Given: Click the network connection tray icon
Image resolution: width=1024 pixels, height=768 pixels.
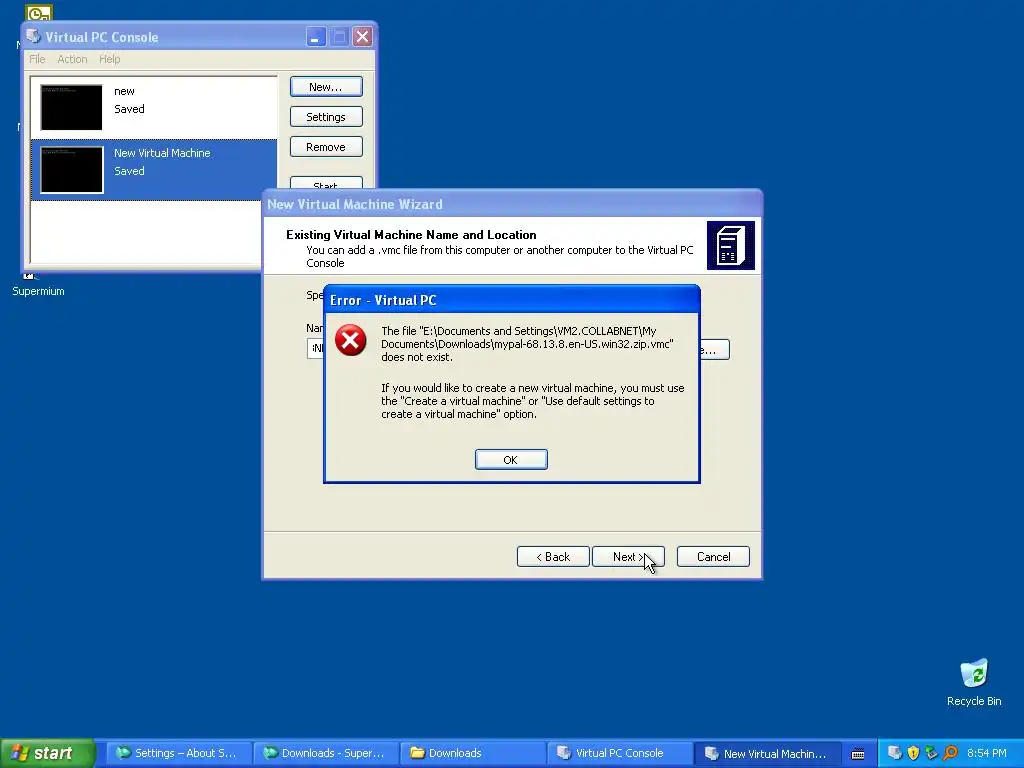Looking at the screenshot, I should click(x=931, y=753).
